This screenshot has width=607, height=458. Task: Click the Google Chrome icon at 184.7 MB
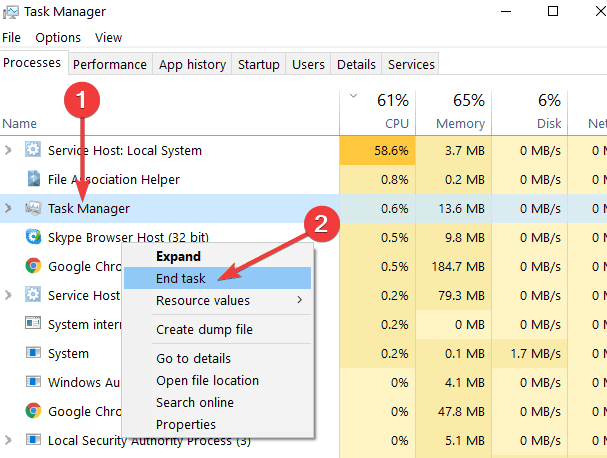[33, 266]
